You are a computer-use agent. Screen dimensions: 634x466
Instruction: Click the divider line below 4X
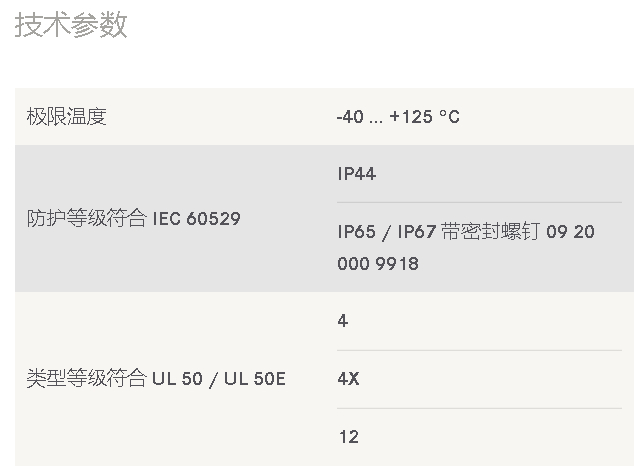(x=479, y=408)
